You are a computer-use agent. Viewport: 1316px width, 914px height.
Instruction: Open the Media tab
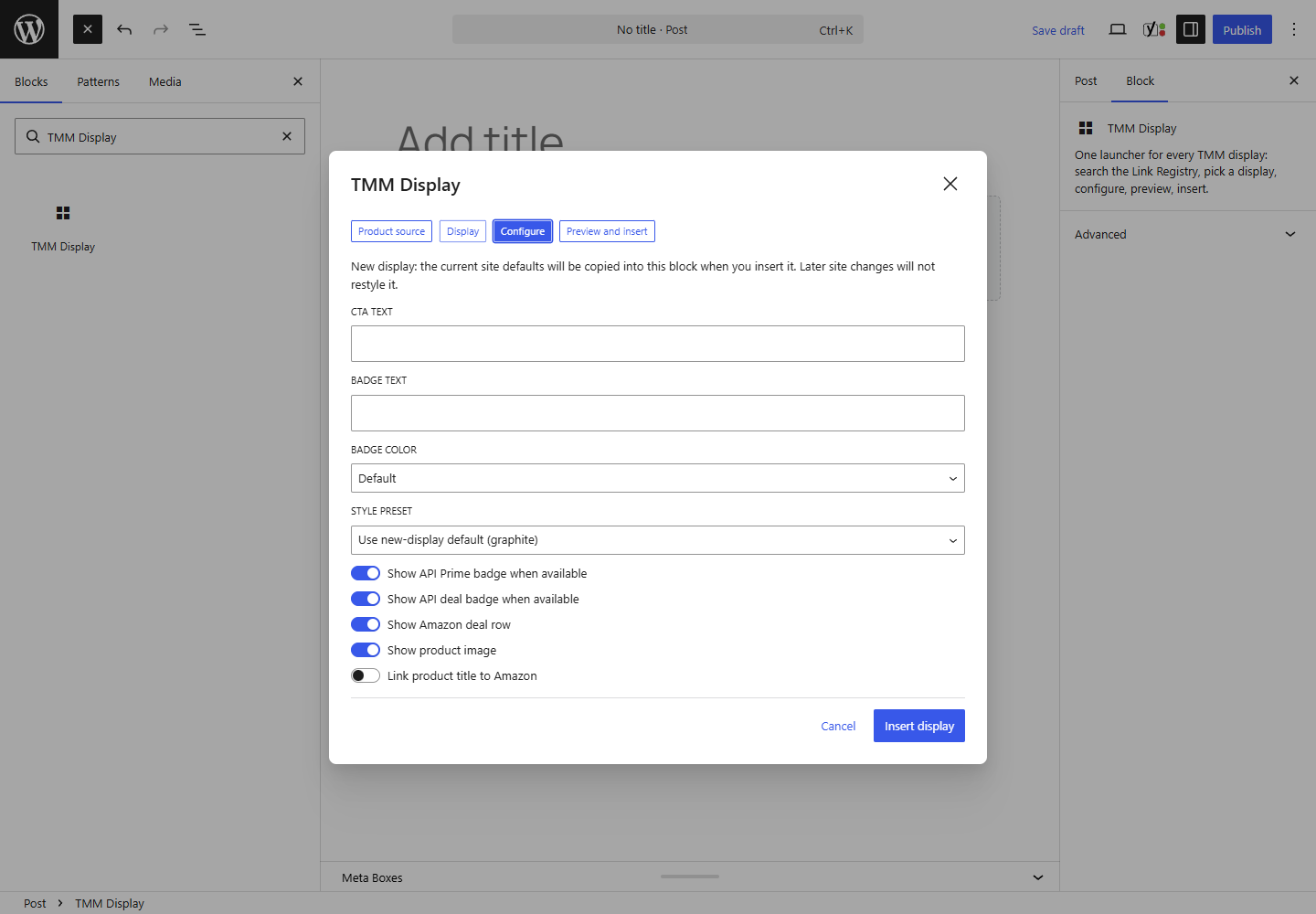pos(165,81)
